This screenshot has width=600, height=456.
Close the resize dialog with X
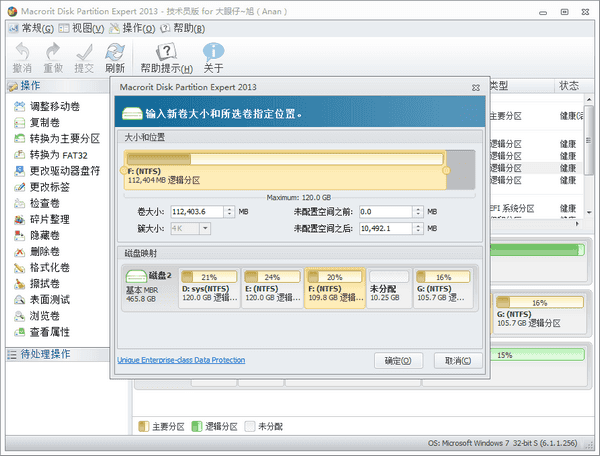click(x=476, y=88)
